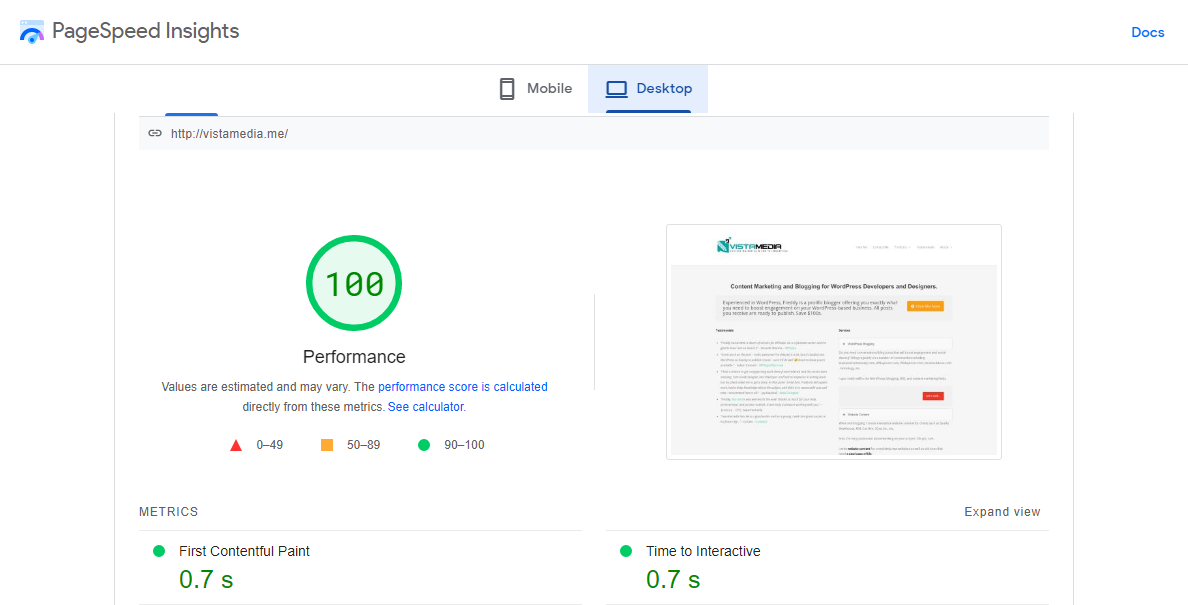The height and width of the screenshot is (605, 1188).
Task: Click the PageSpeed Insights title text
Action: tap(145, 31)
